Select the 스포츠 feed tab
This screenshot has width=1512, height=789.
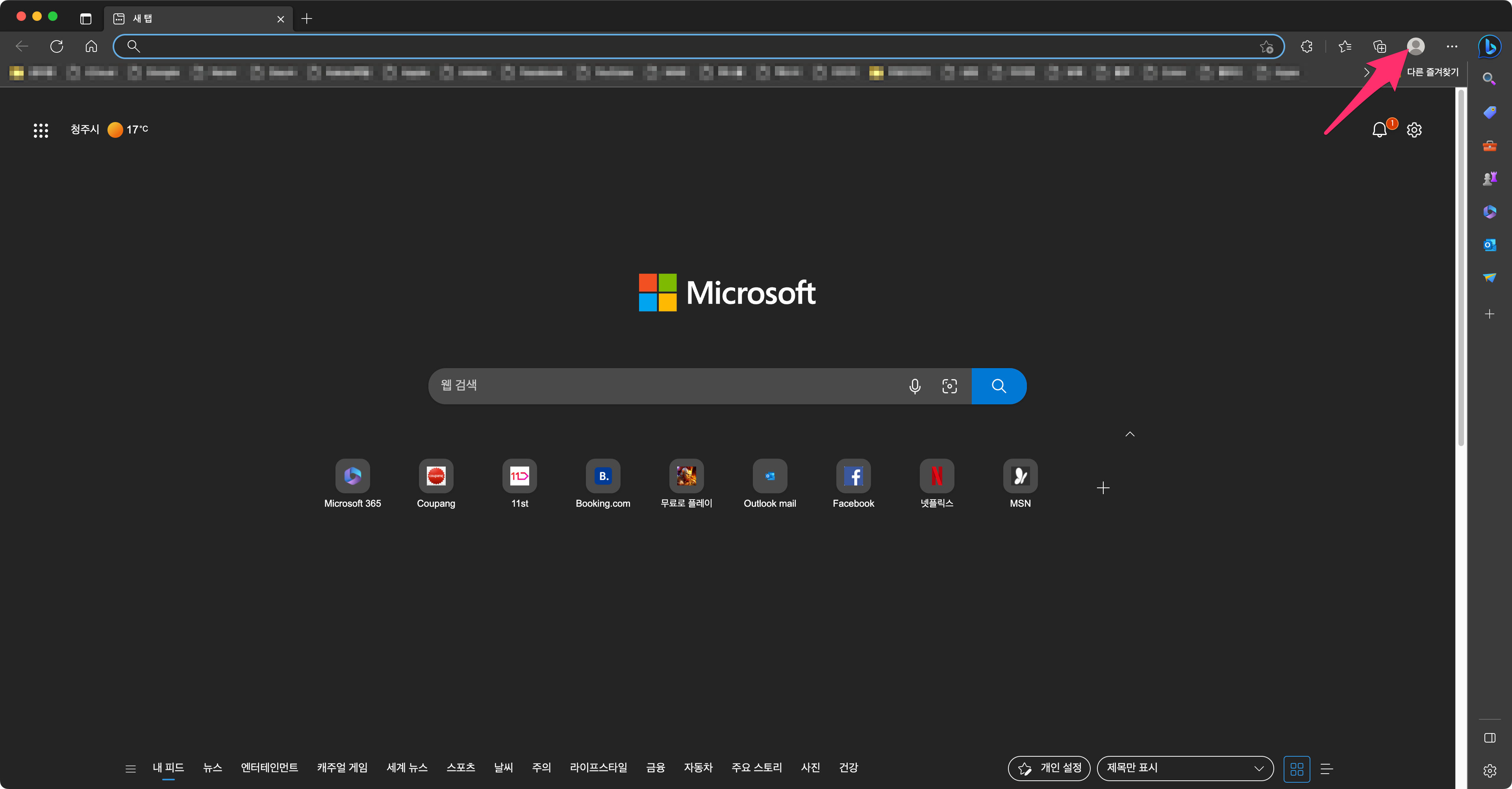coord(460,767)
